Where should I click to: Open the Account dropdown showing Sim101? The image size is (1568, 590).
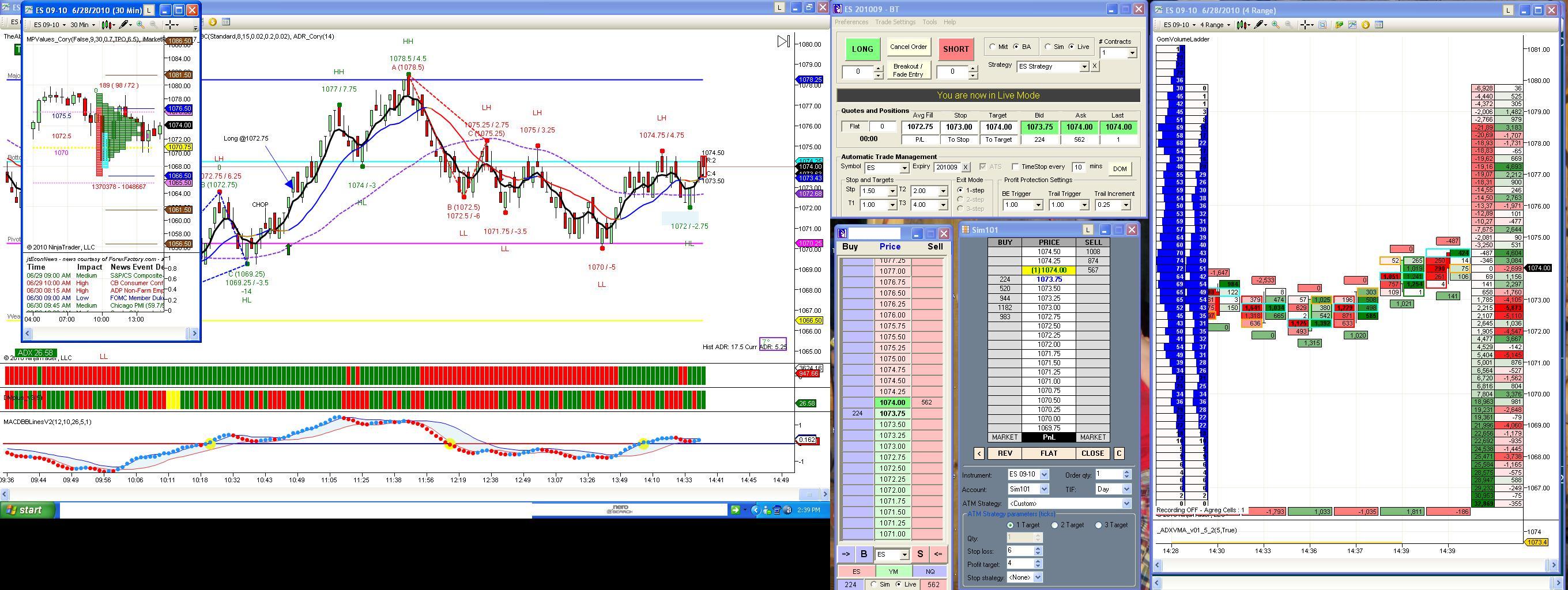[x=1044, y=489]
